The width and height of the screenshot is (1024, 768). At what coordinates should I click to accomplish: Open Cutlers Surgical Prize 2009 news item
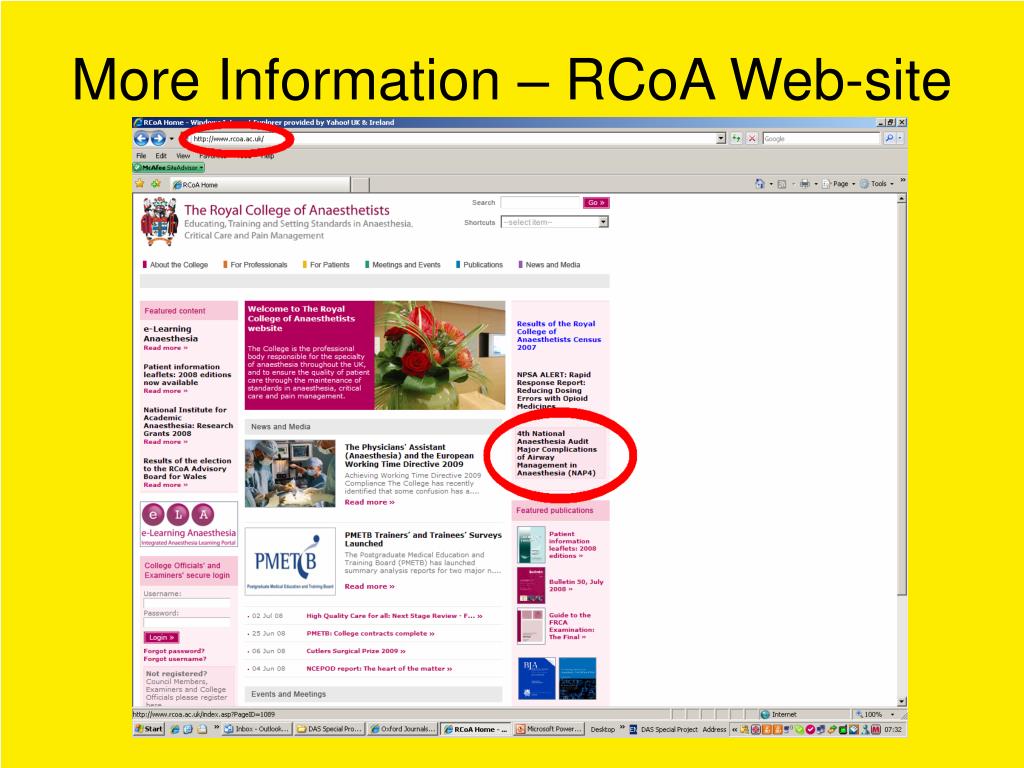click(x=356, y=651)
